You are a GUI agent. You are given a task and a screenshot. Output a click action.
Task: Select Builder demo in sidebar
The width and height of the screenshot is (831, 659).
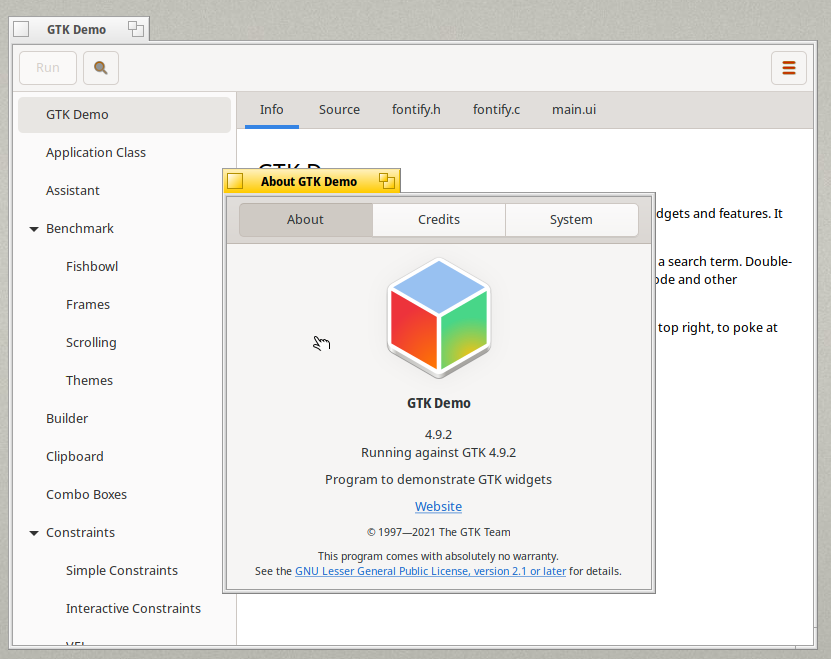pos(125,419)
